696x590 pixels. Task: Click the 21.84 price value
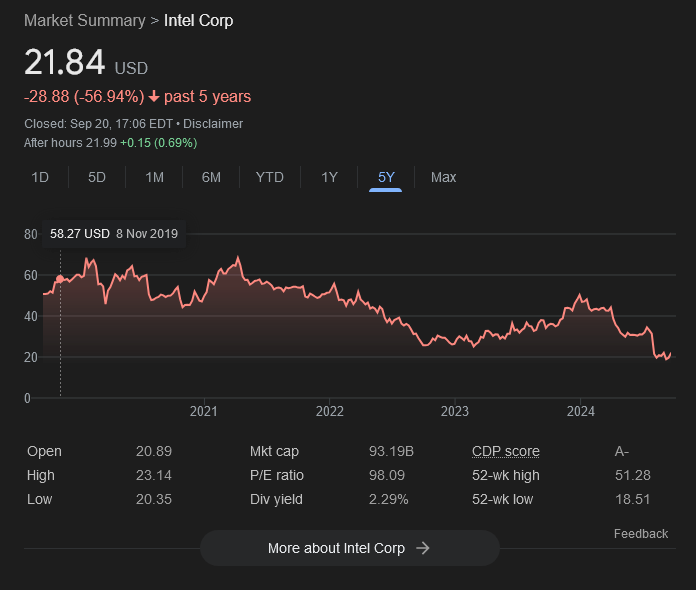tap(65, 62)
